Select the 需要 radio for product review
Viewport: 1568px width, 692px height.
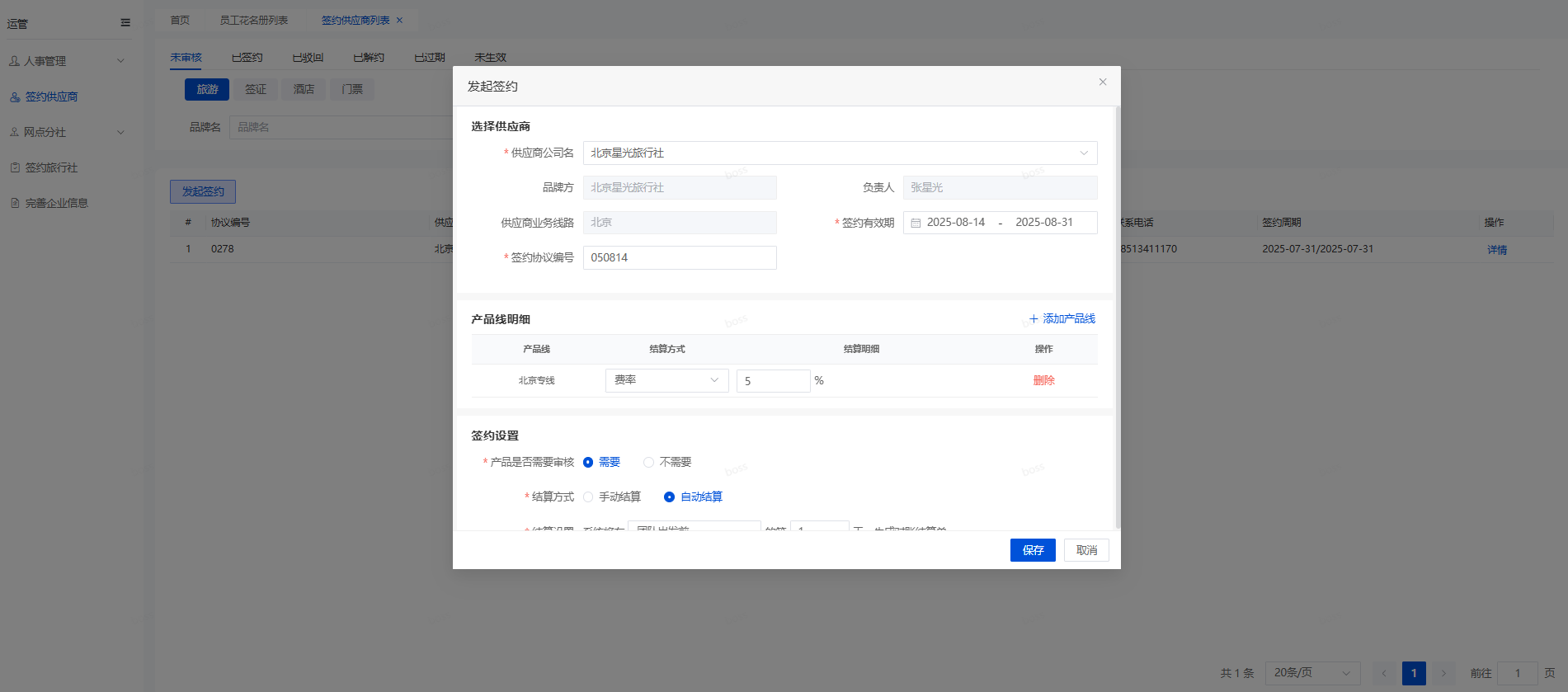point(588,463)
